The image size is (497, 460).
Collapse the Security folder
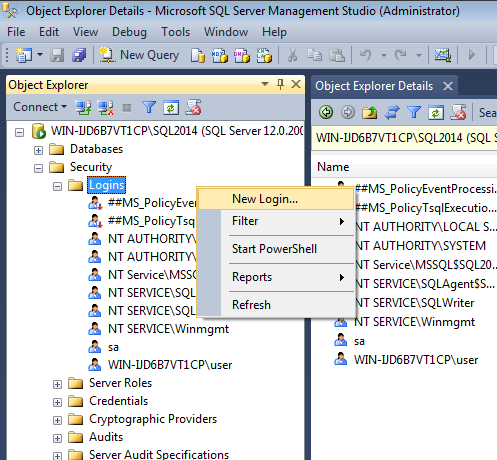coord(38,168)
